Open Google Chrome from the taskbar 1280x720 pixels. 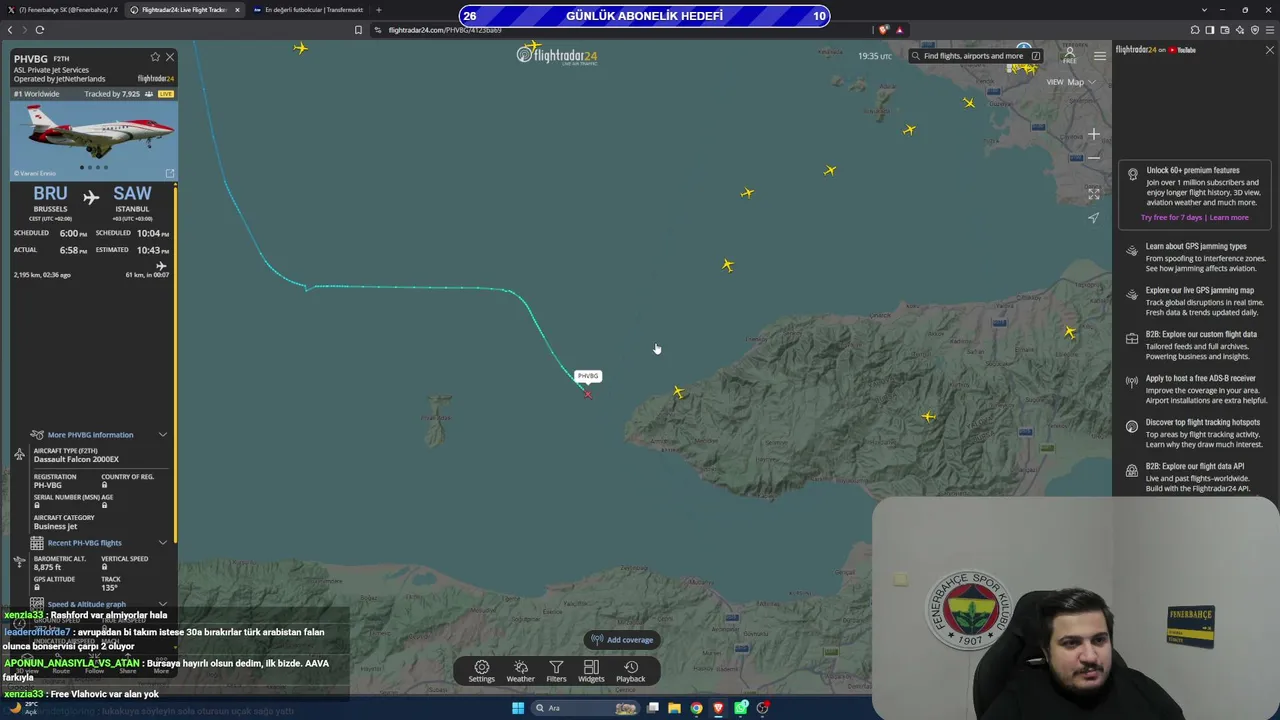(x=697, y=708)
